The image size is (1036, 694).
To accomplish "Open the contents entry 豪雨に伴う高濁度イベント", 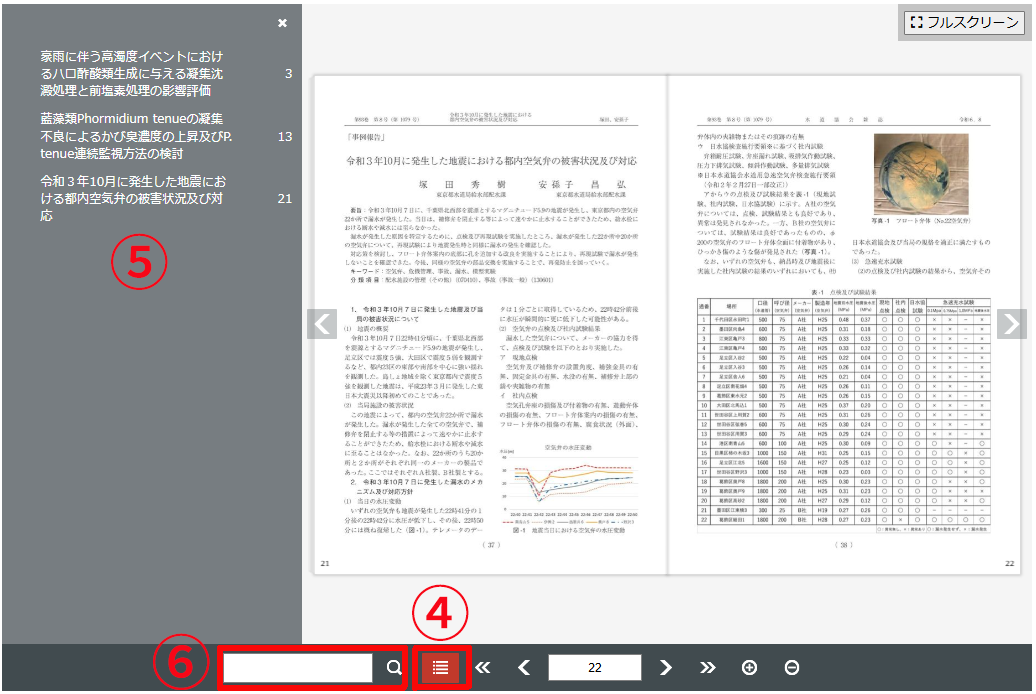I will click(x=131, y=73).
